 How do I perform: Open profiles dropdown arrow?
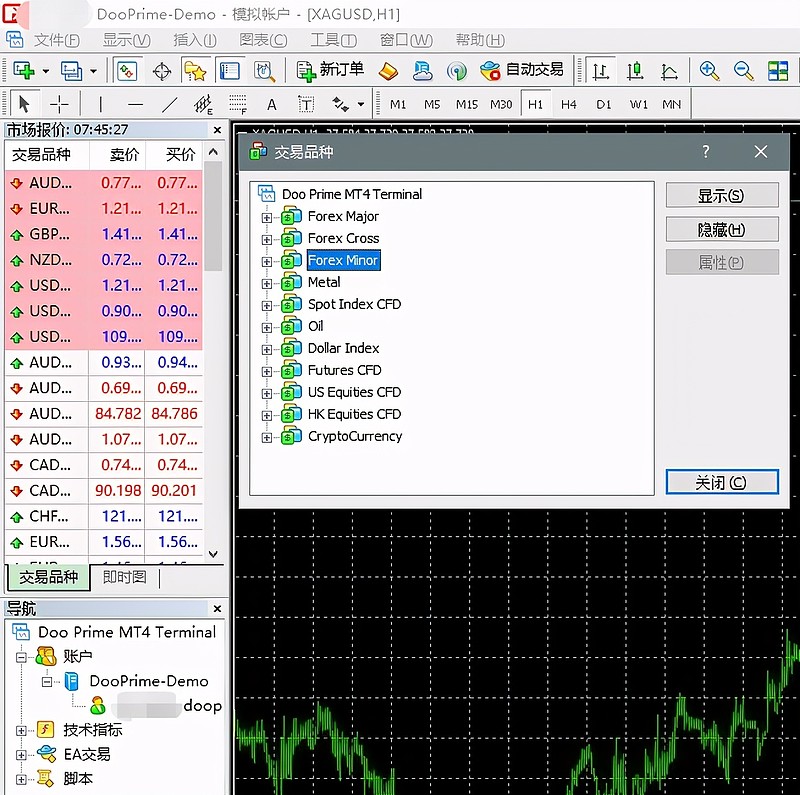tap(93, 71)
